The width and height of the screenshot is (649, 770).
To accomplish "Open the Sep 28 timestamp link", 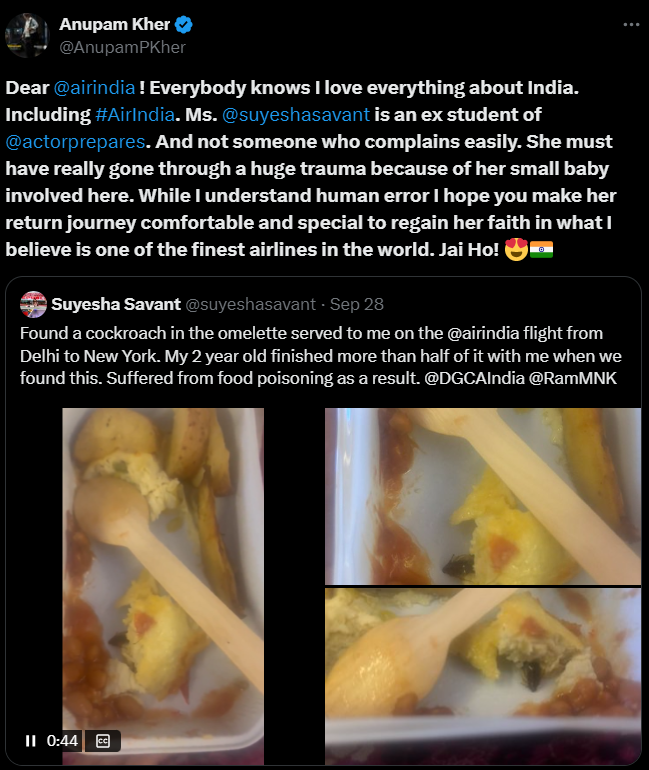I will [x=356, y=304].
